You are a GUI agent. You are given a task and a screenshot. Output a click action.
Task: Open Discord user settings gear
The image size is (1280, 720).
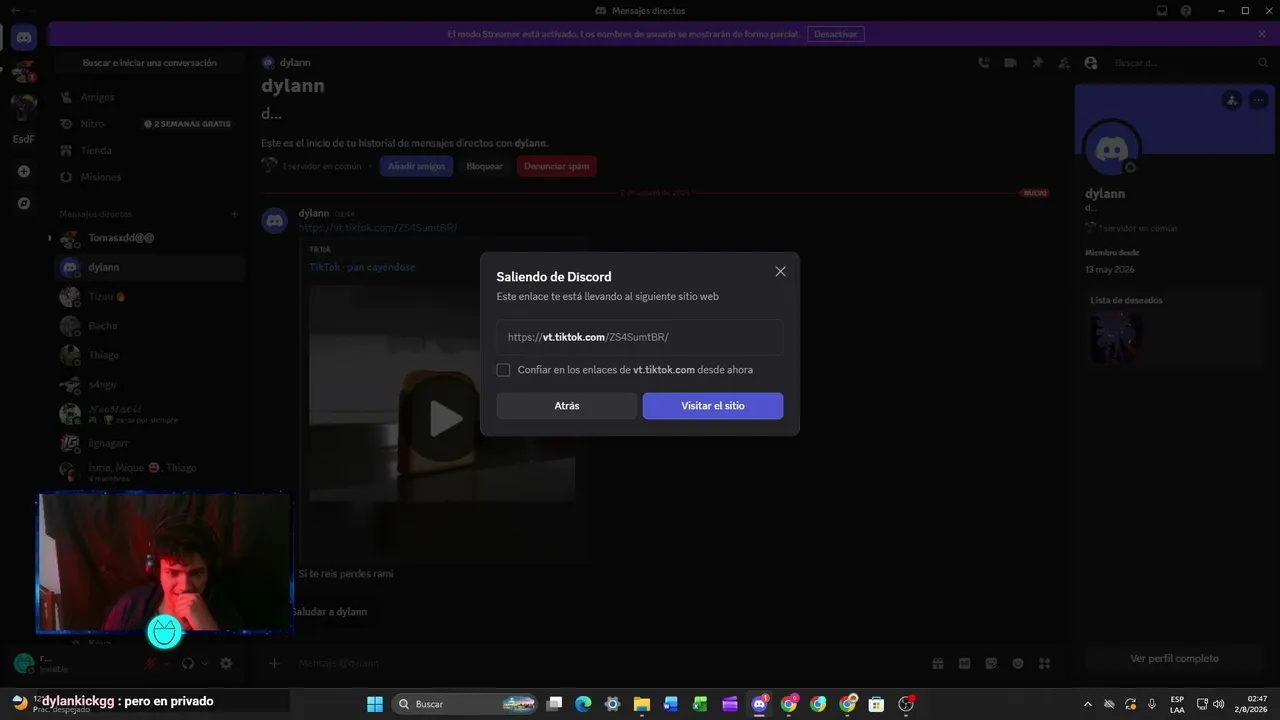pos(226,663)
